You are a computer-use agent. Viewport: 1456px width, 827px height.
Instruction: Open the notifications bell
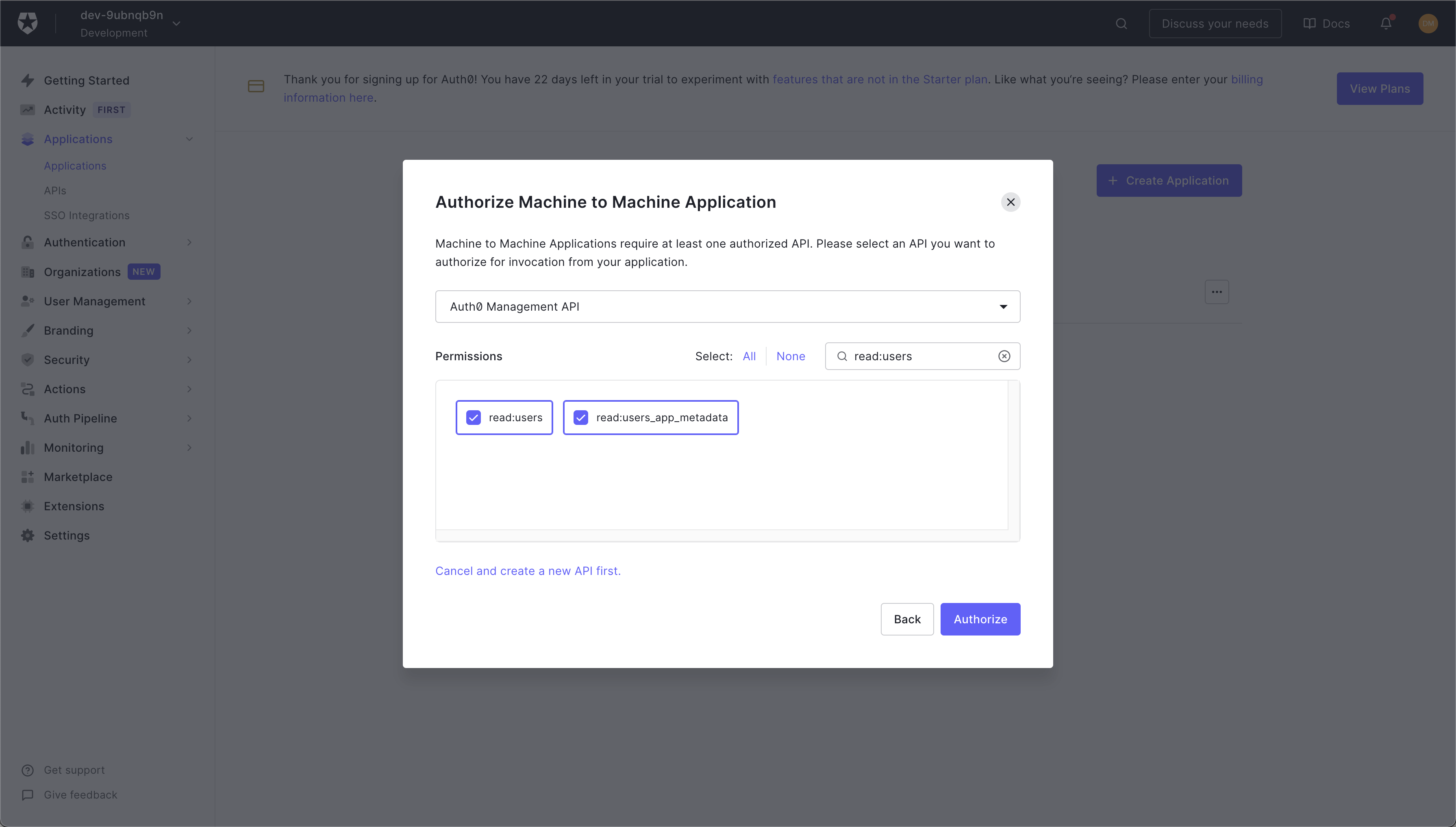tap(1386, 23)
